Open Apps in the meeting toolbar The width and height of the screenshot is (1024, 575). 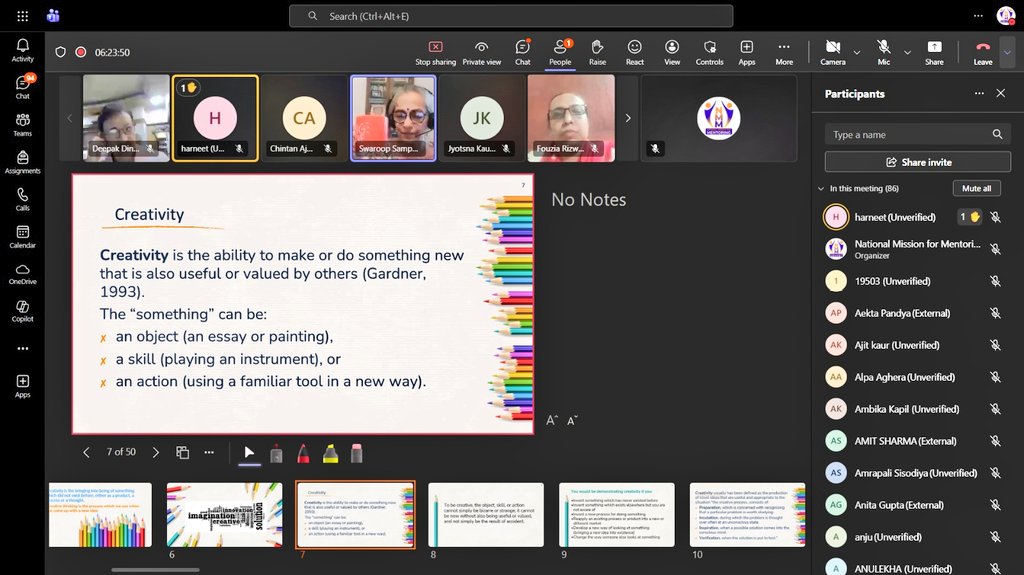point(746,52)
